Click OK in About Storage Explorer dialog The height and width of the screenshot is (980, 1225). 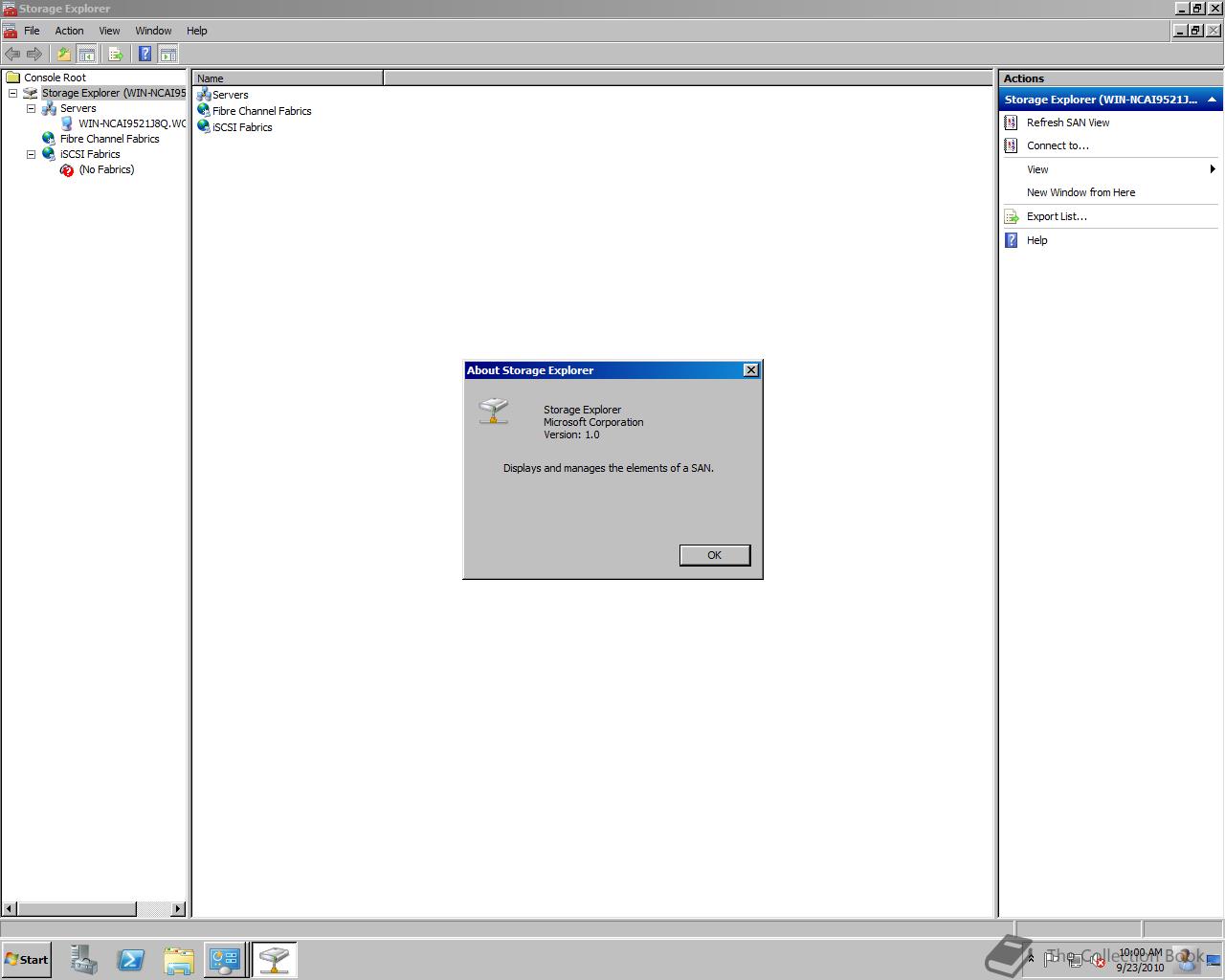pos(714,555)
